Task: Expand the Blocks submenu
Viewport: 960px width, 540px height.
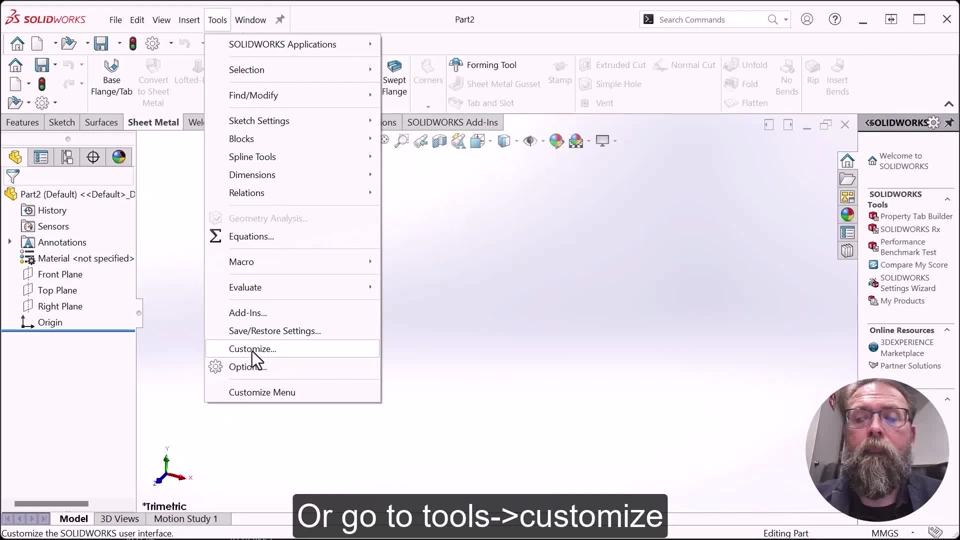Action: coord(292,138)
